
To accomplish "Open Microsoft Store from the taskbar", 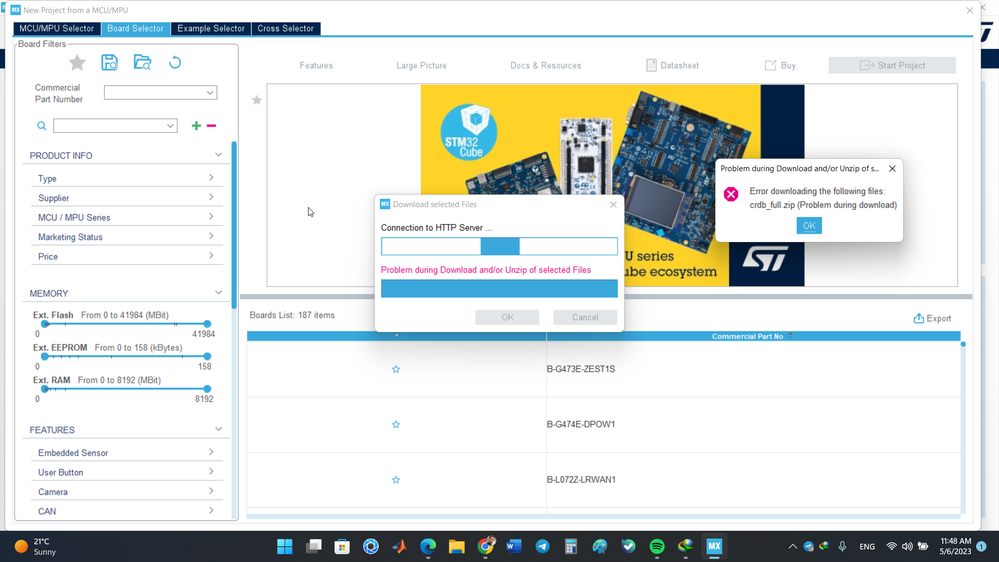I will coord(342,546).
